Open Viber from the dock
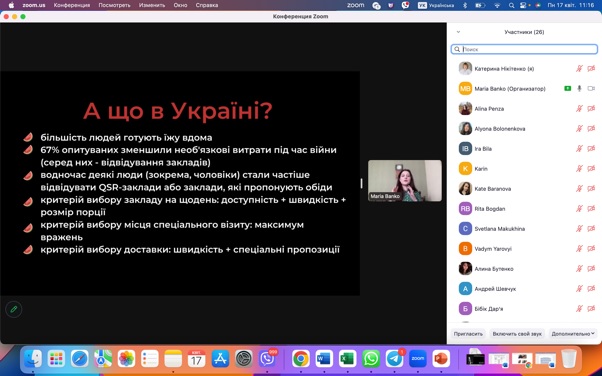The image size is (602, 376). (267, 359)
